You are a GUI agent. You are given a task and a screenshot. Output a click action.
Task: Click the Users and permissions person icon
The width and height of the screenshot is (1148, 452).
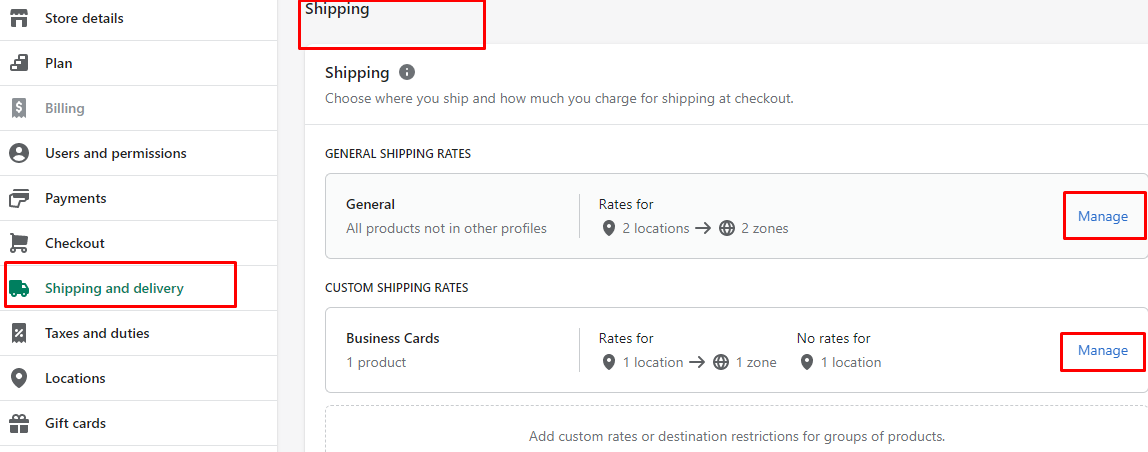pyautogui.click(x=19, y=153)
